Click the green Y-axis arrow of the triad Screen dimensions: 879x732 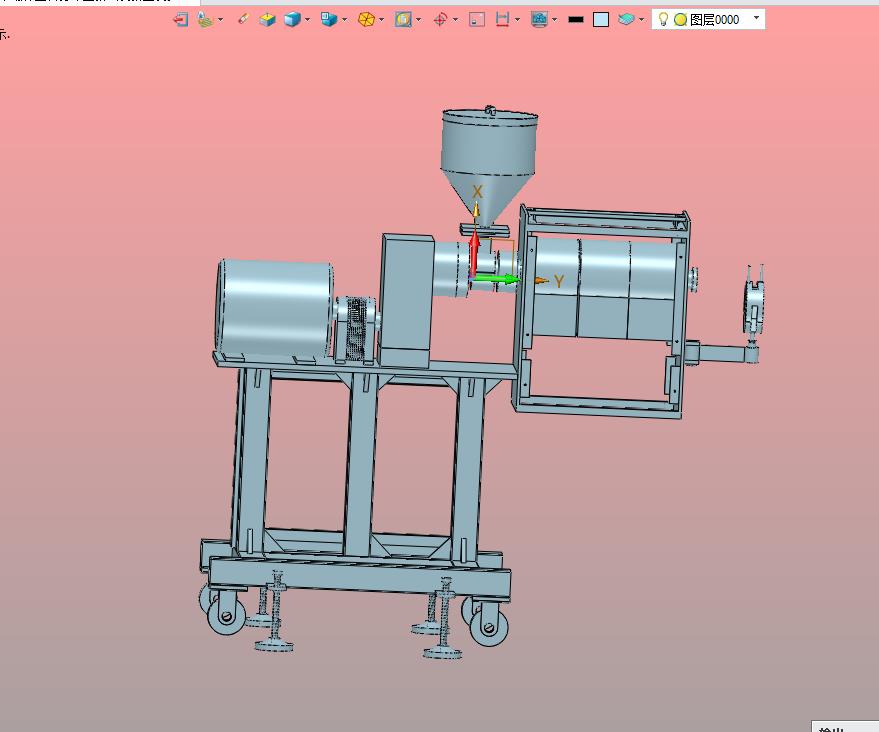496,279
